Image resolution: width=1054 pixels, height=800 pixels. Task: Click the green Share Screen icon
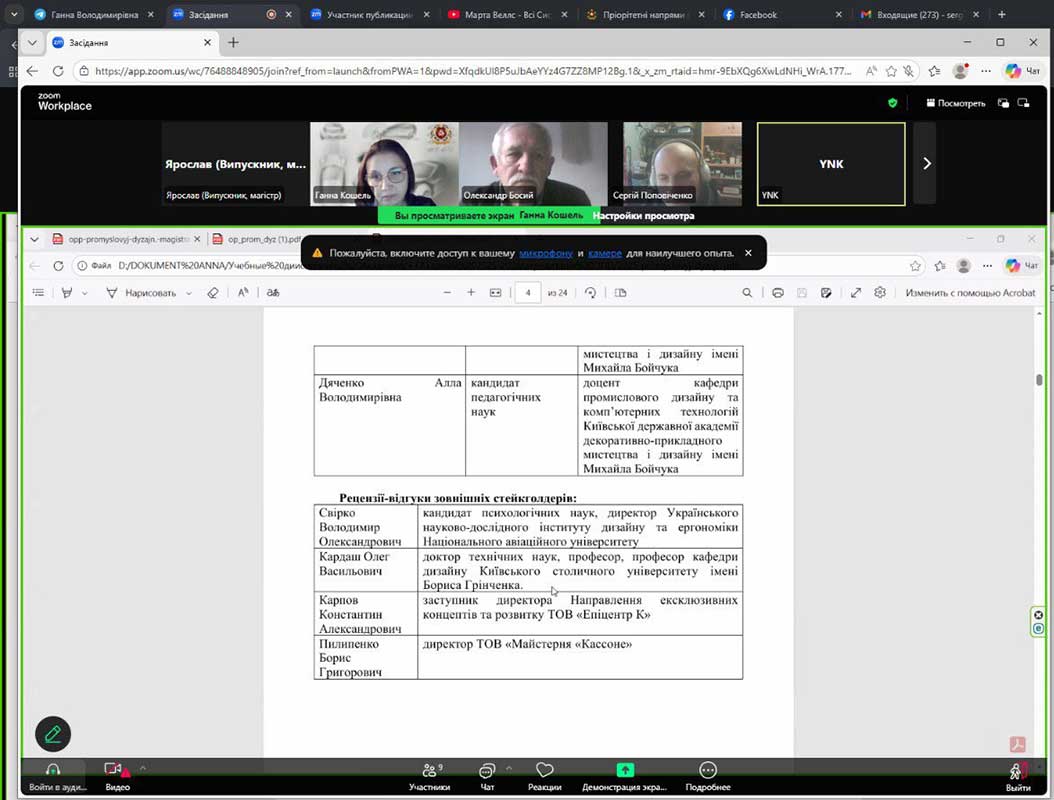click(625, 770)
